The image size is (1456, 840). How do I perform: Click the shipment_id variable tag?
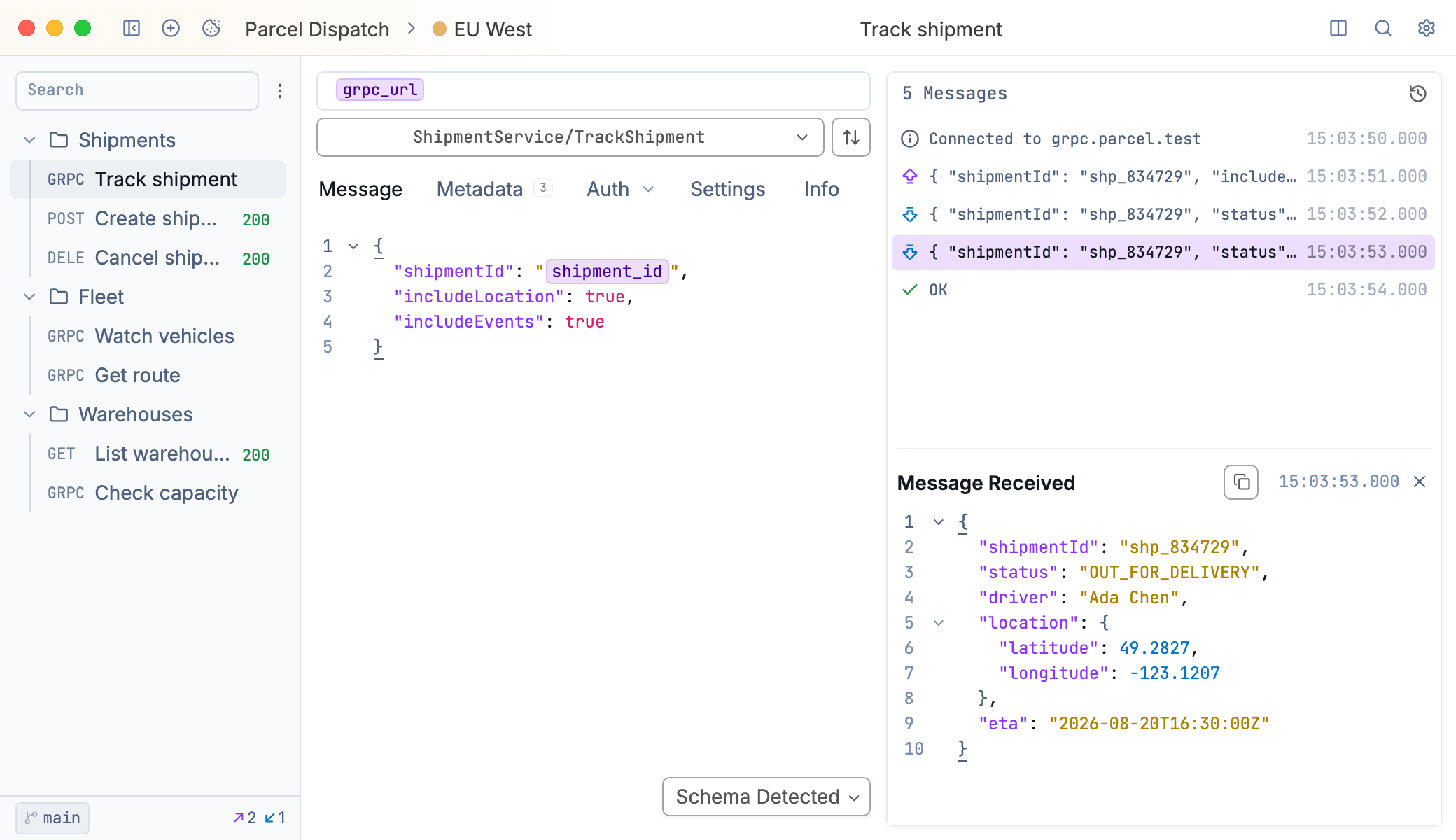point(607,272)
